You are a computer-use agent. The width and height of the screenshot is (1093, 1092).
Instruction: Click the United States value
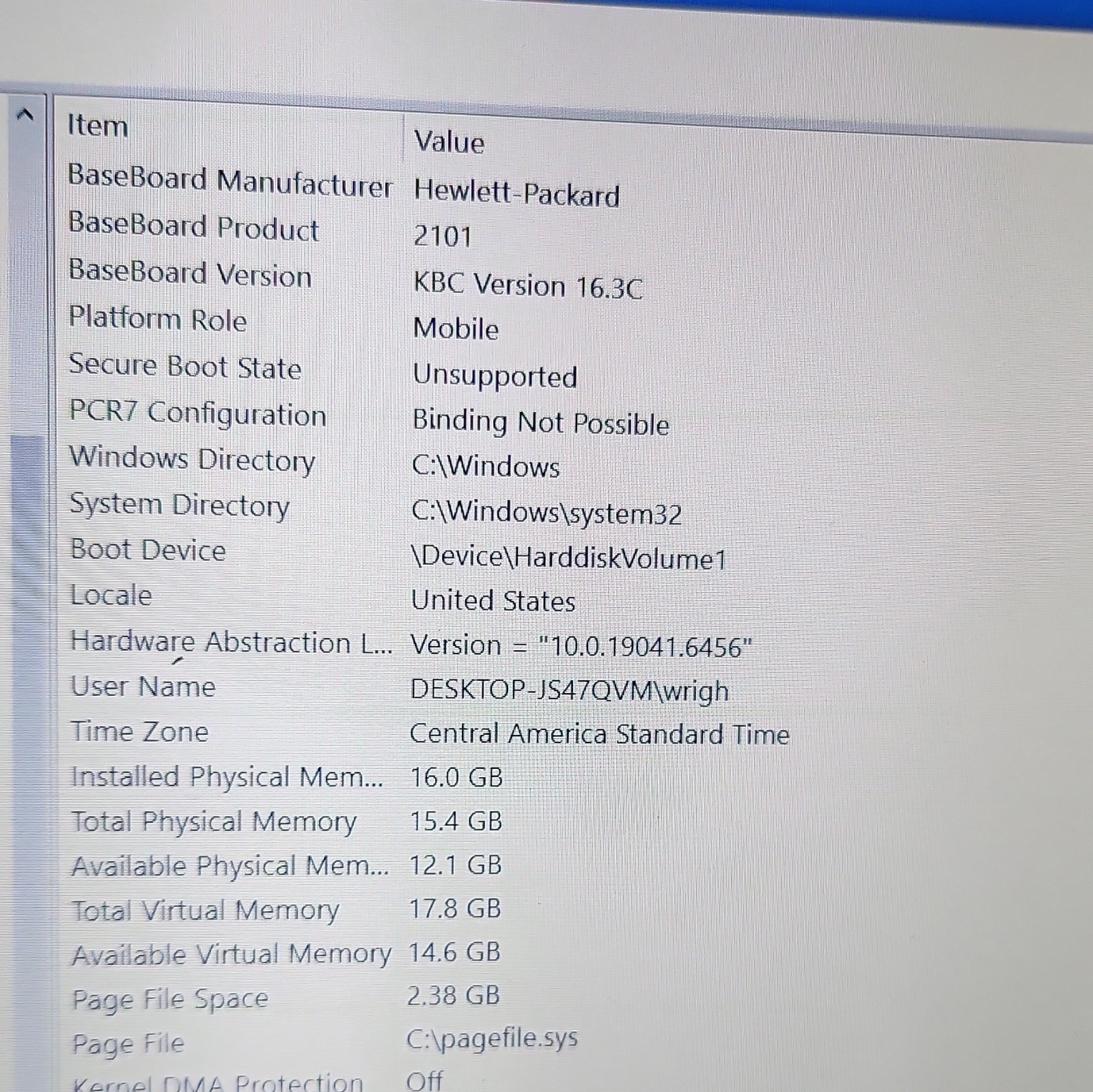pyautogui.click(x=493, y=602)
